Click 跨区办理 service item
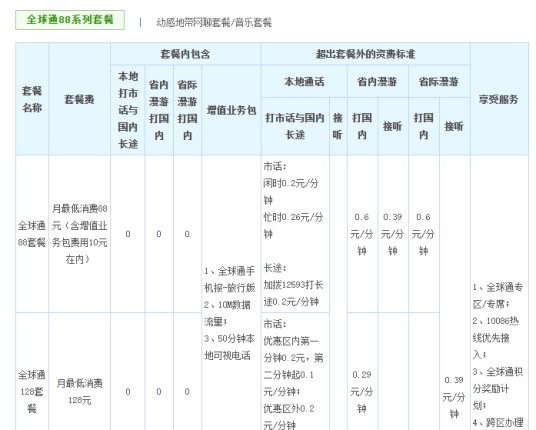 [498, 422]
